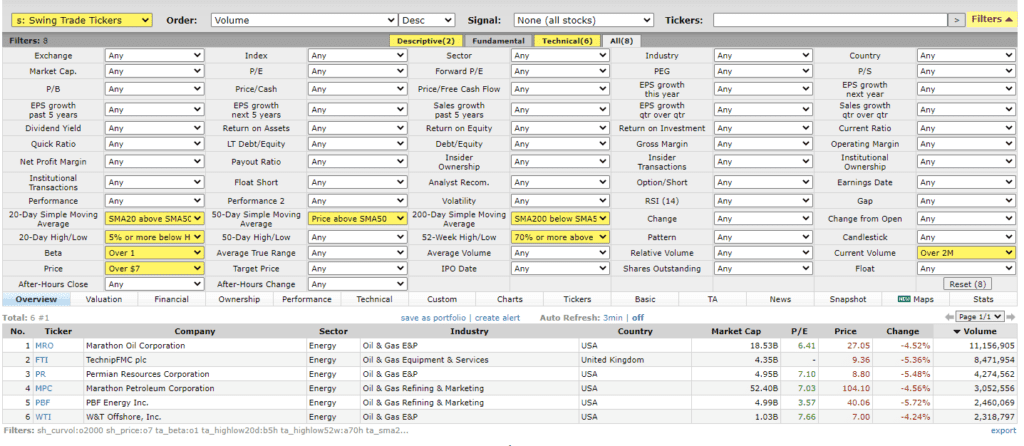Viewport: 1024px width, 446px height.
Task: Open the RSI (14) filter dropdown
Action: tap(763, 201)
